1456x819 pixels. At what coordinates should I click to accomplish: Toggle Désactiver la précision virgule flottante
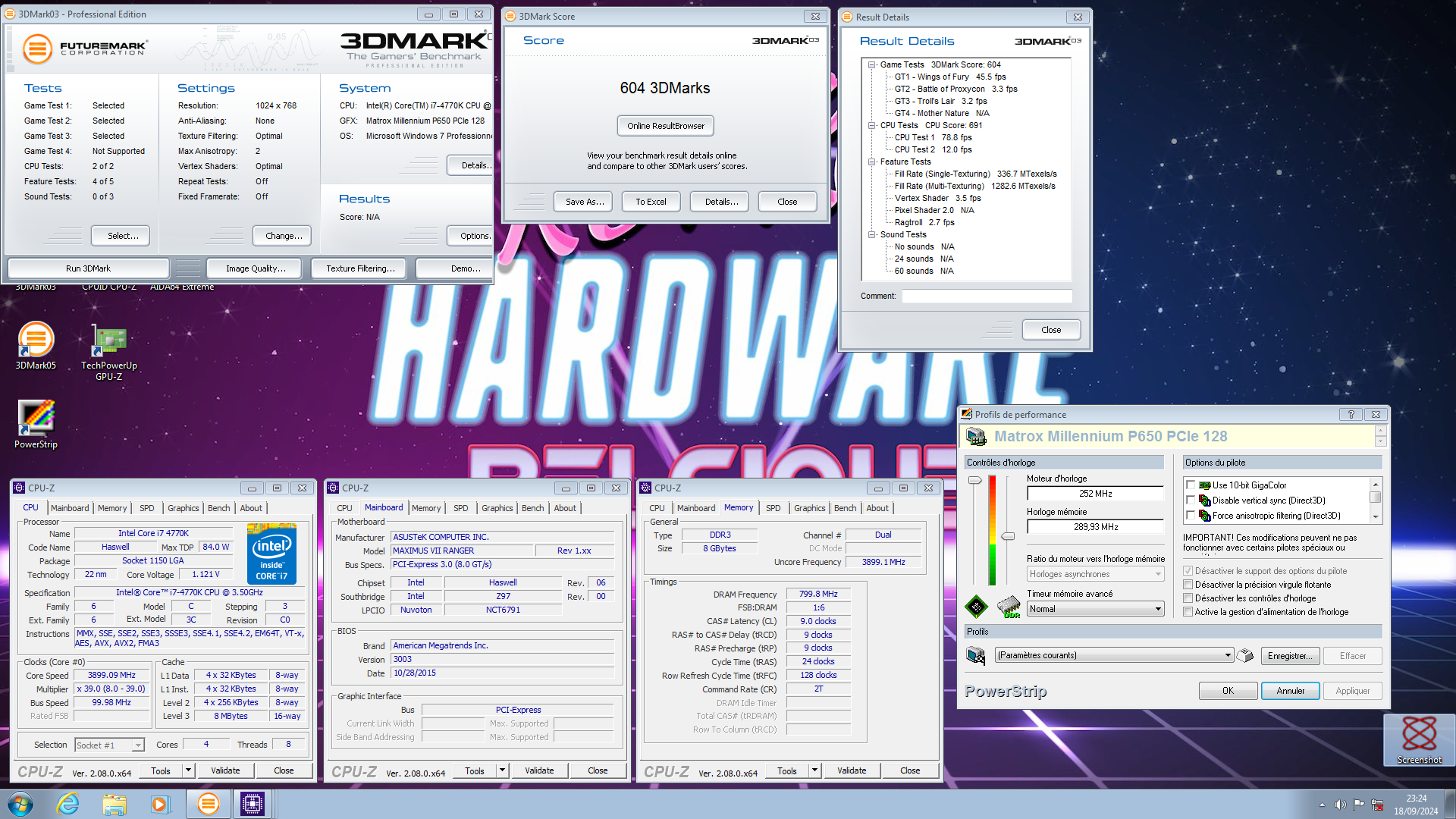[1188, 585]
